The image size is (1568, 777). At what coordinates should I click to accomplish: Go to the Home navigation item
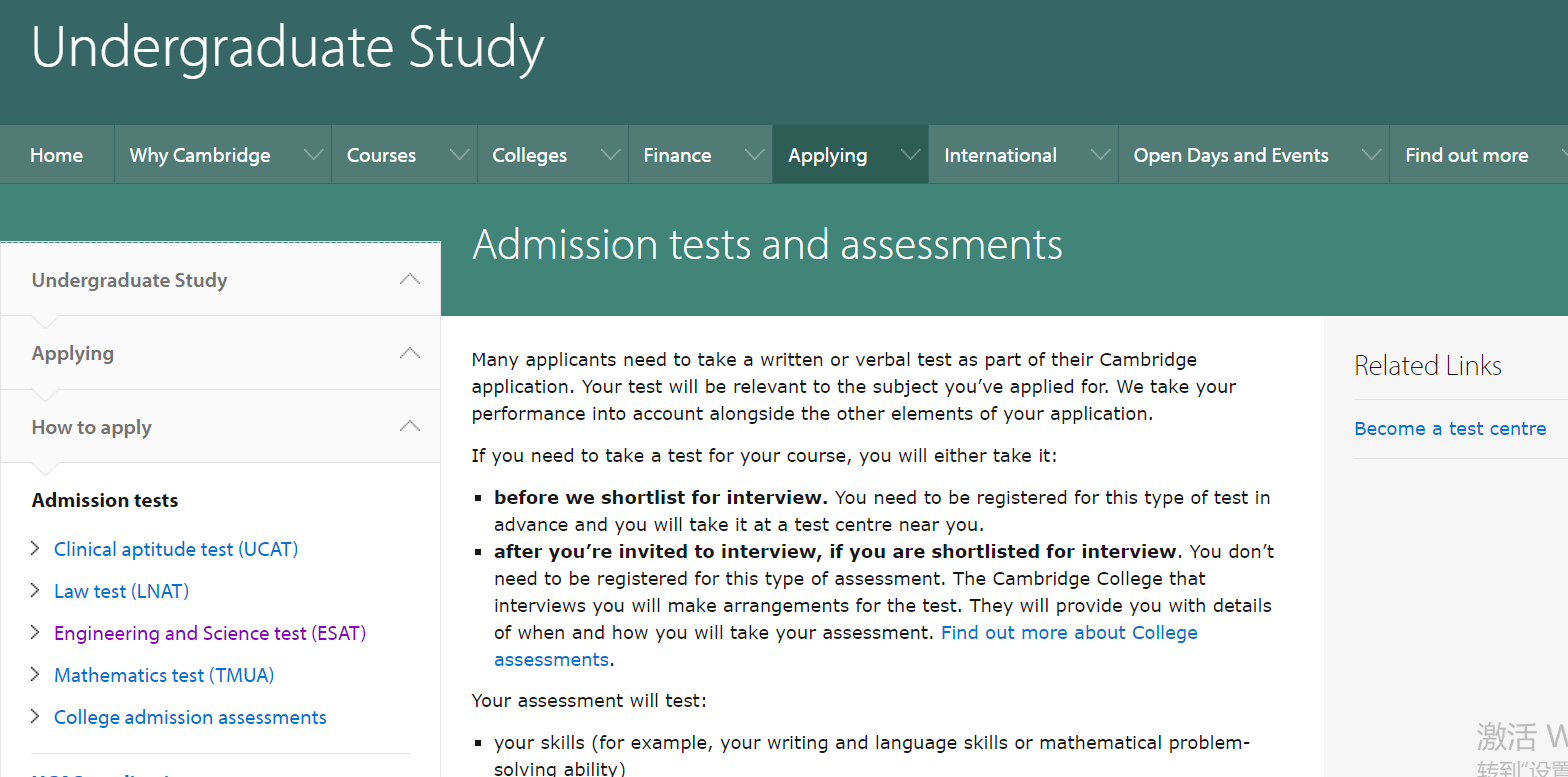click(x=57, y=155)
